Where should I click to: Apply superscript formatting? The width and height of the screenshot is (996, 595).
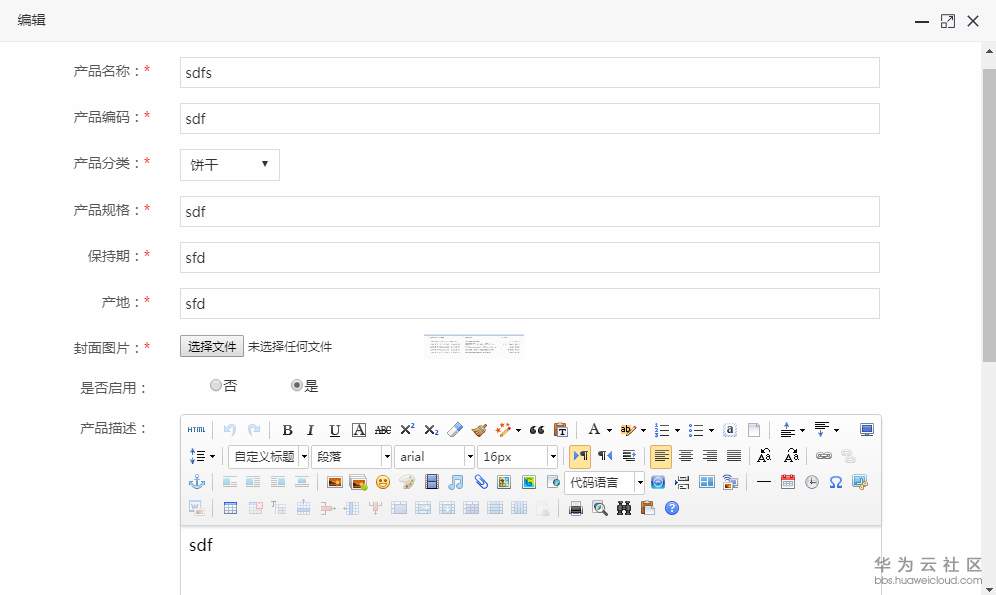[407, 430]
